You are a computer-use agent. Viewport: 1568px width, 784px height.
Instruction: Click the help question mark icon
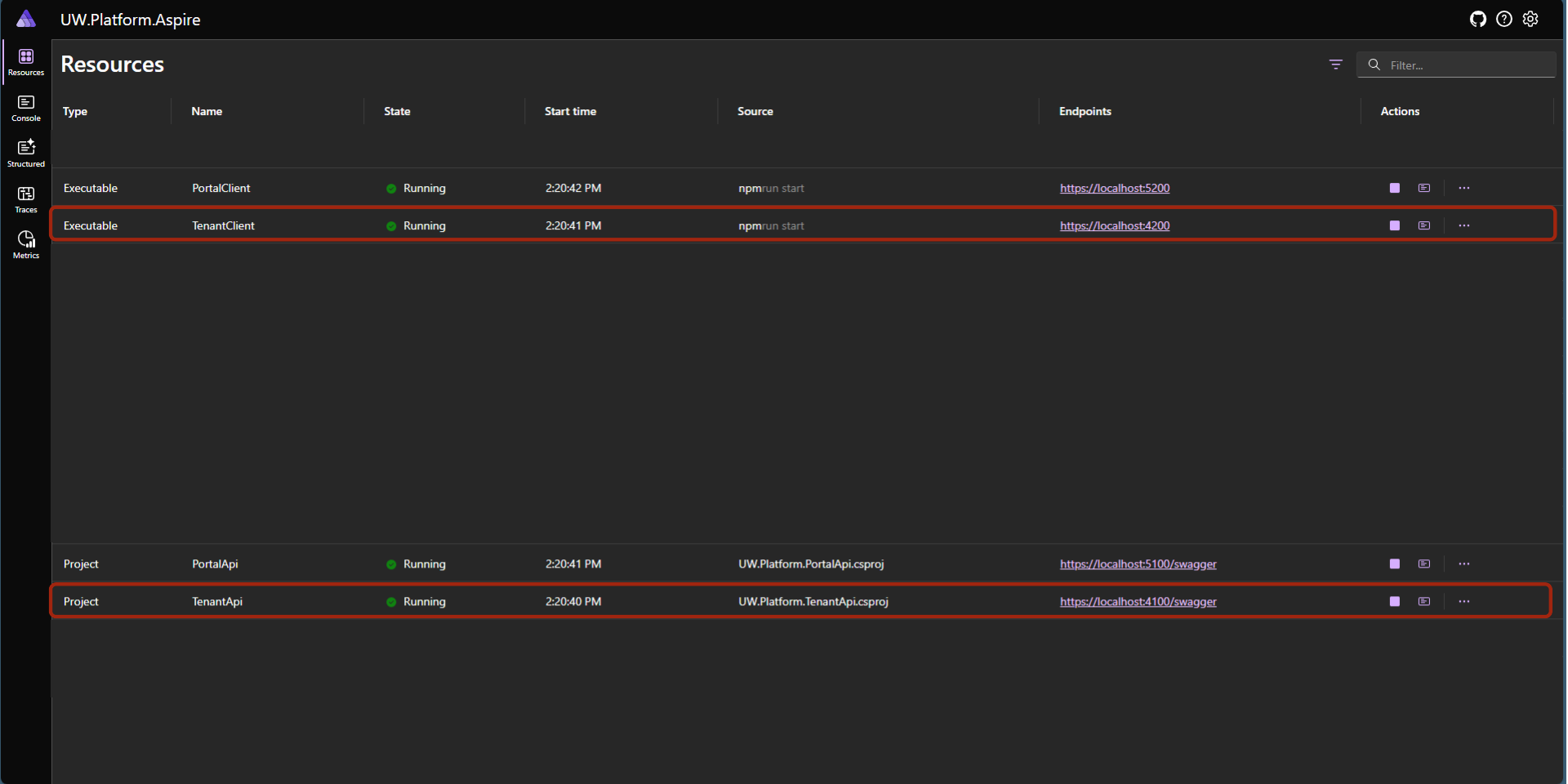pos(1503,20)
